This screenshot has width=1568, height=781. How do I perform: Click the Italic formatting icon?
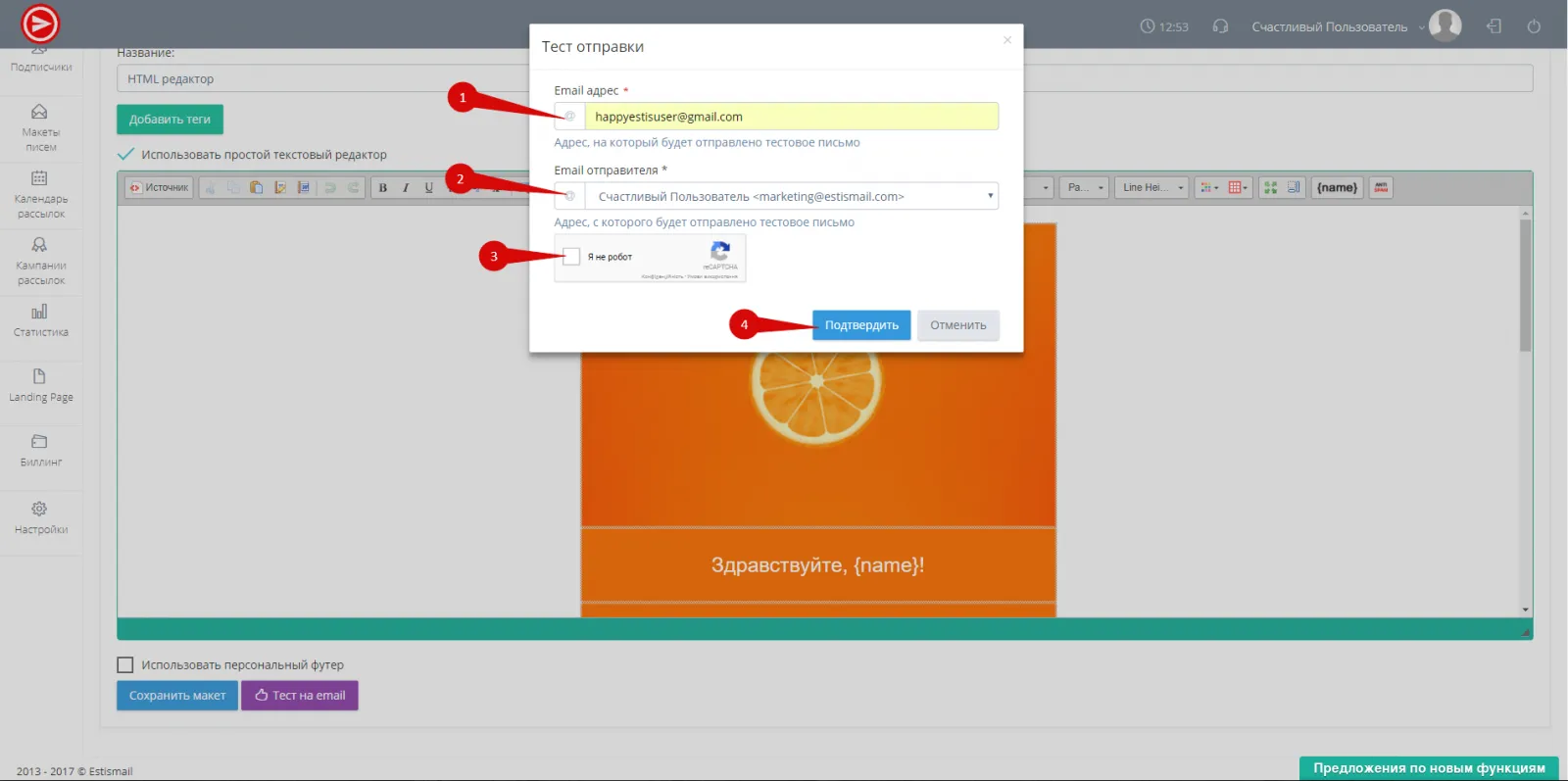[406, 188]
